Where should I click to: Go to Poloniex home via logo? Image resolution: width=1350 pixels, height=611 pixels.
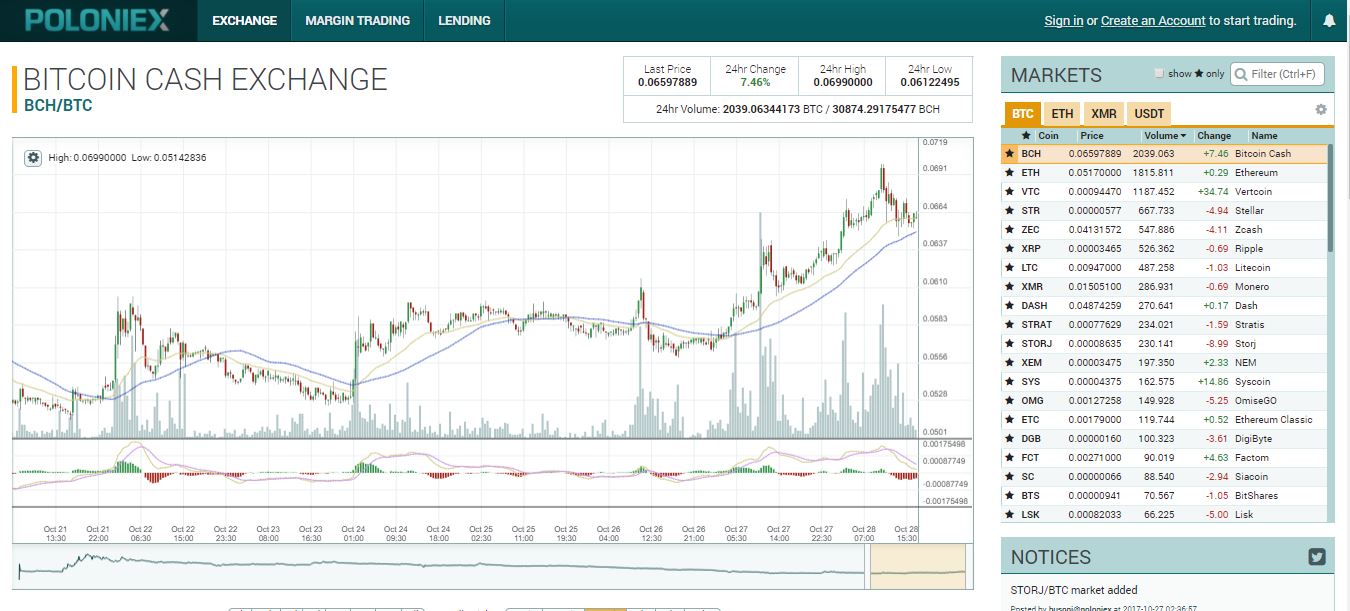[97, 20]
